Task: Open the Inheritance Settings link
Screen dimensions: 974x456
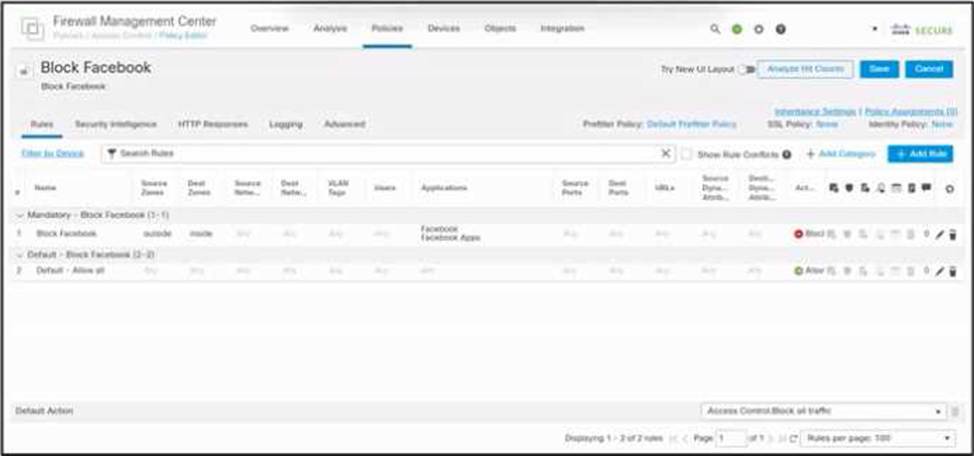Action: click(x=815, y=112)
